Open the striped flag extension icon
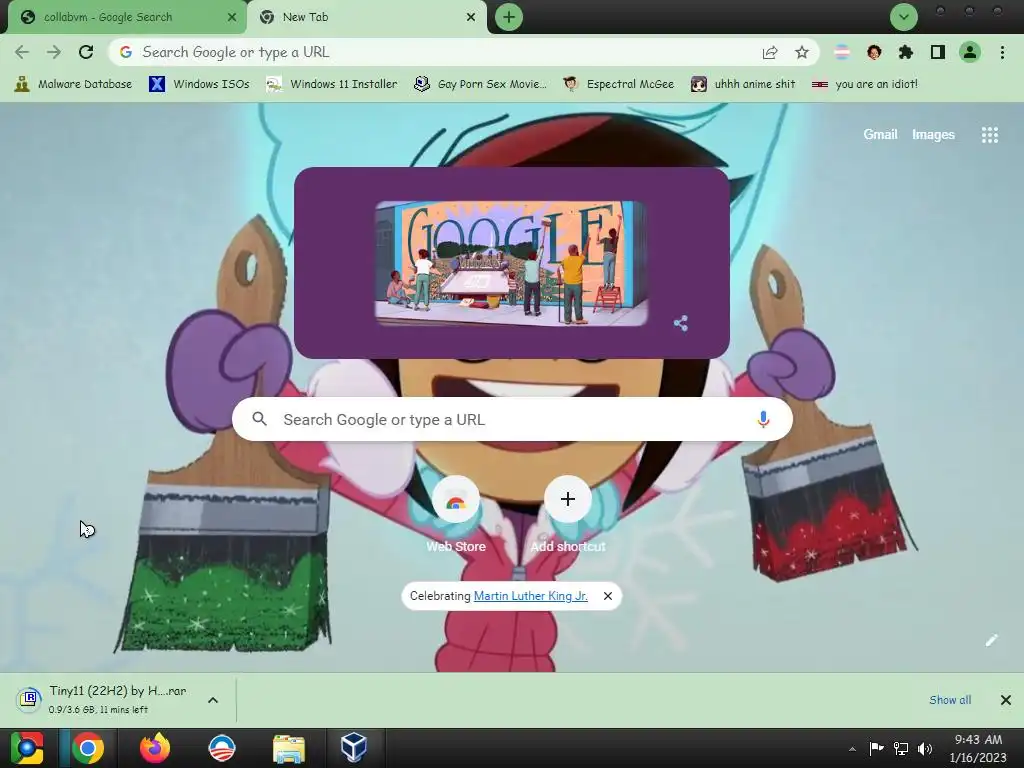Screen dimensions: 1024x768 click(x=842, y=52)
